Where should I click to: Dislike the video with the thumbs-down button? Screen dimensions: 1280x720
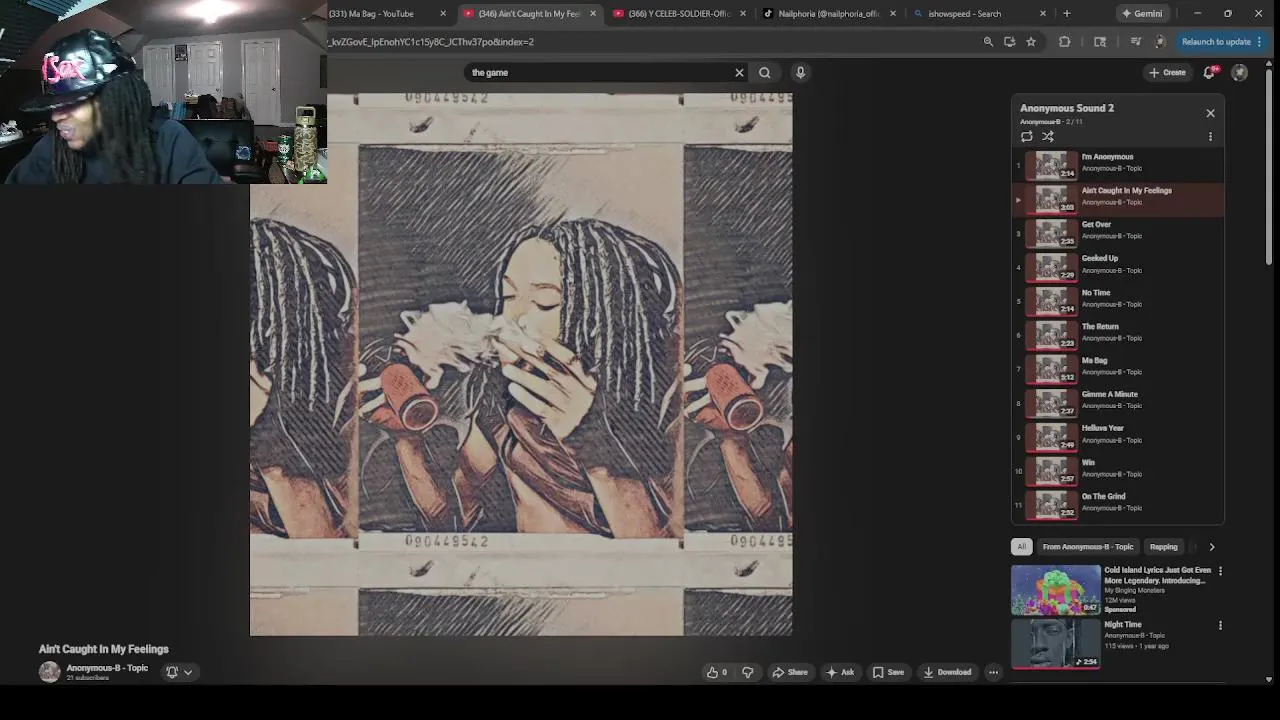tap(747, 672)
